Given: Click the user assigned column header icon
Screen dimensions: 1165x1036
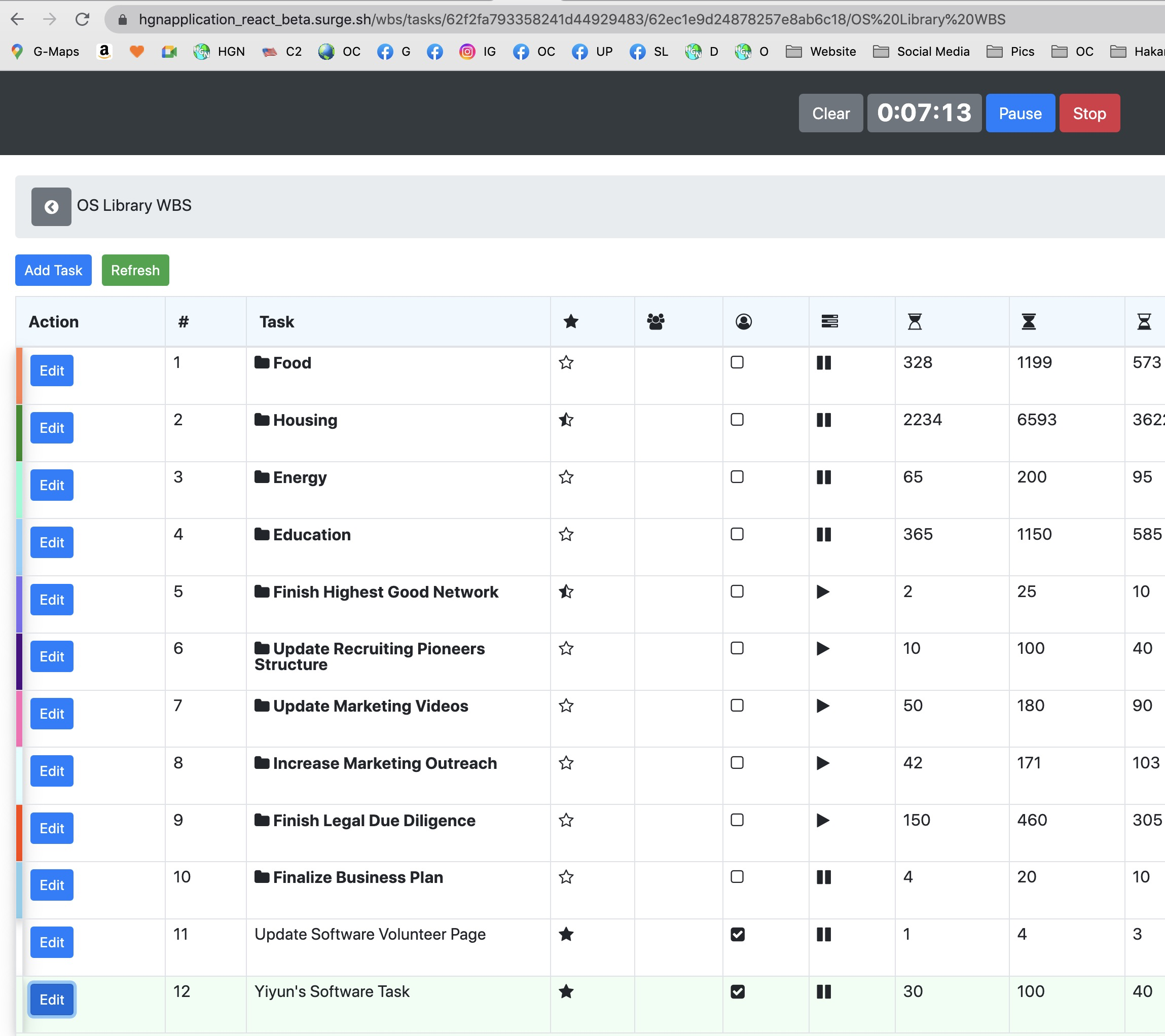Looking at the screenshot, I should tap(743, 321).
